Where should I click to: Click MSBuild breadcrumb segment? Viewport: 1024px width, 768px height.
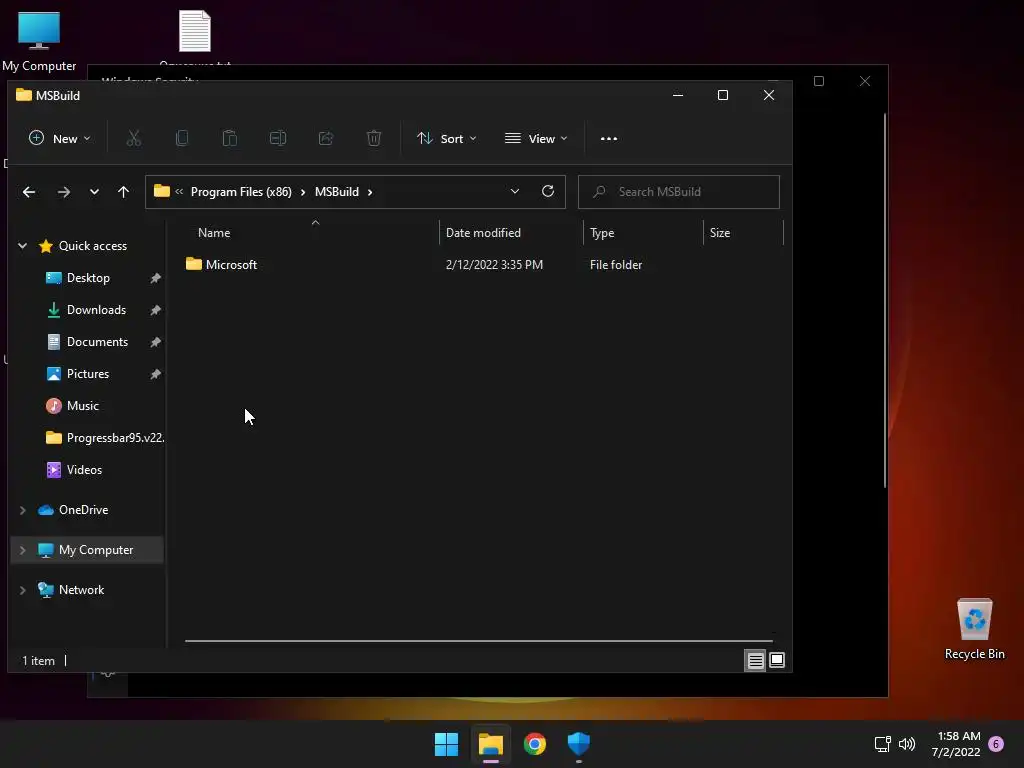tap(337, 192)
